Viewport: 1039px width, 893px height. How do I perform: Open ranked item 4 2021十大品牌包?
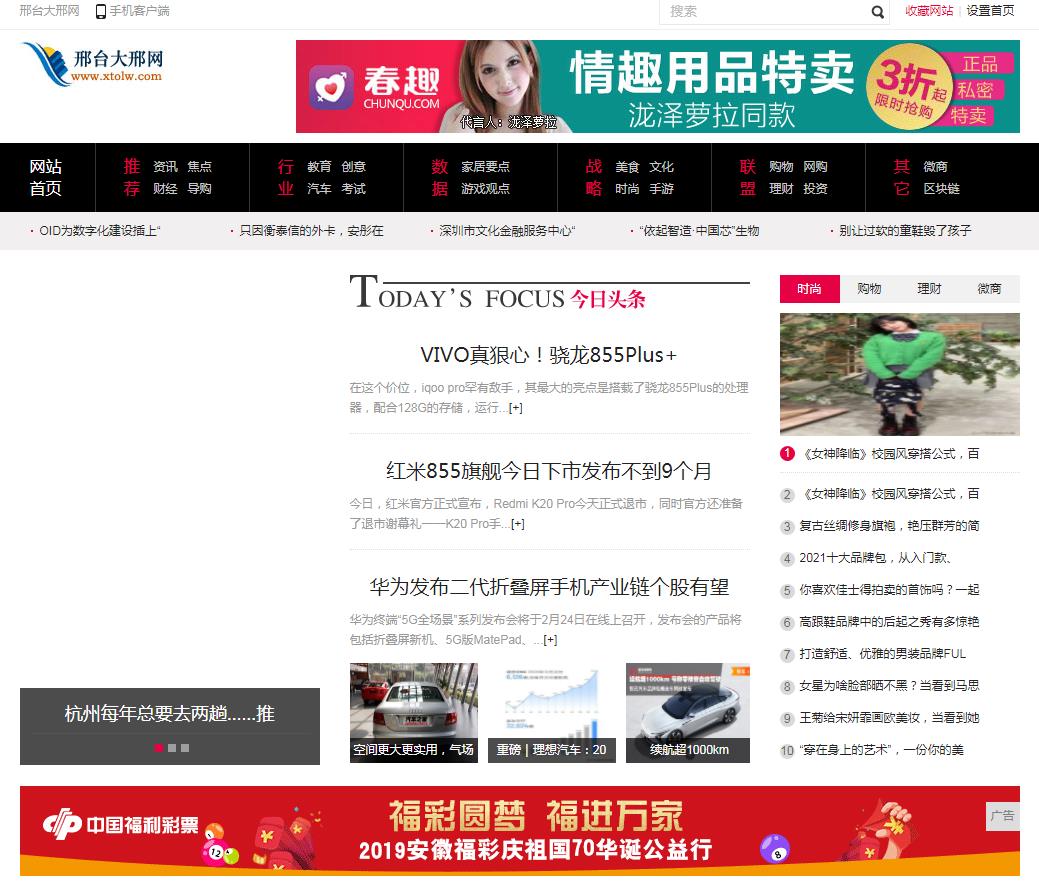coord(875,558)
